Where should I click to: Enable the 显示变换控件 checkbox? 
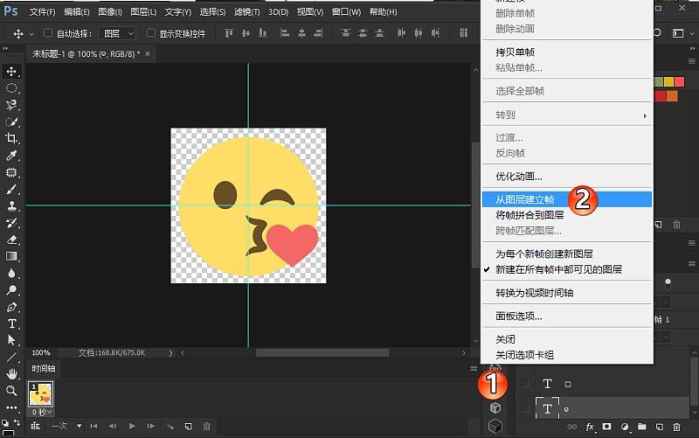tap(151, 33)
